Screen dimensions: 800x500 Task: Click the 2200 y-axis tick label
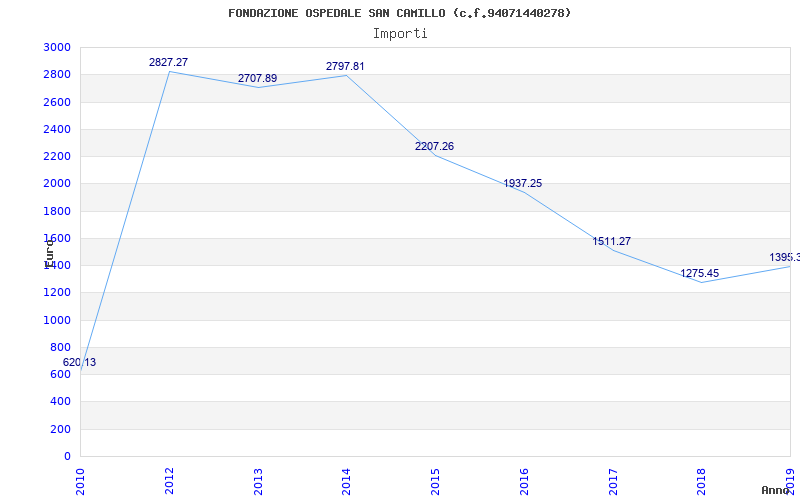pyautogui.click(x=57, y=156)
